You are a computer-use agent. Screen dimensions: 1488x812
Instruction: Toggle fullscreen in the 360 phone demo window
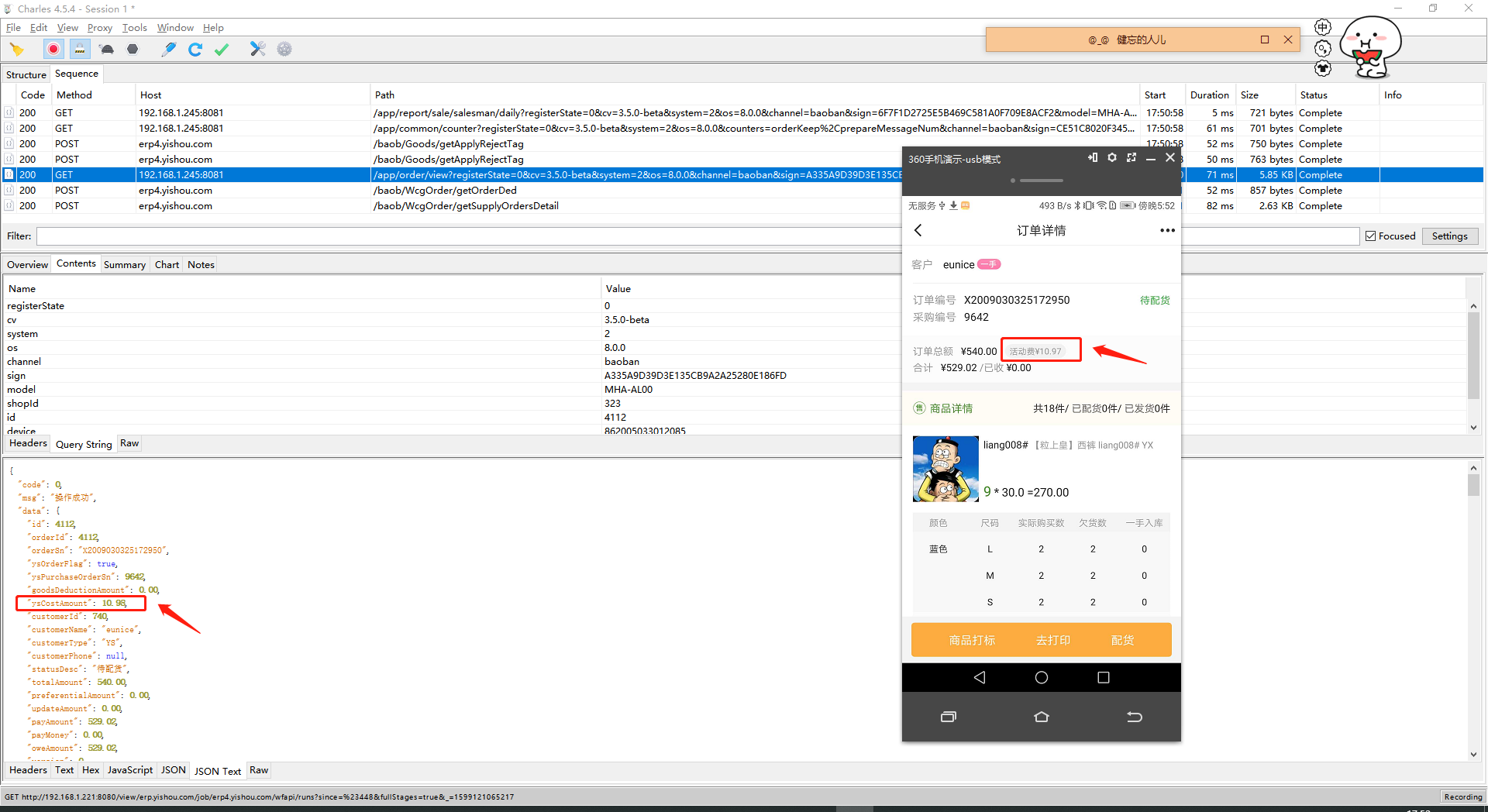(x=1131, y=157)
